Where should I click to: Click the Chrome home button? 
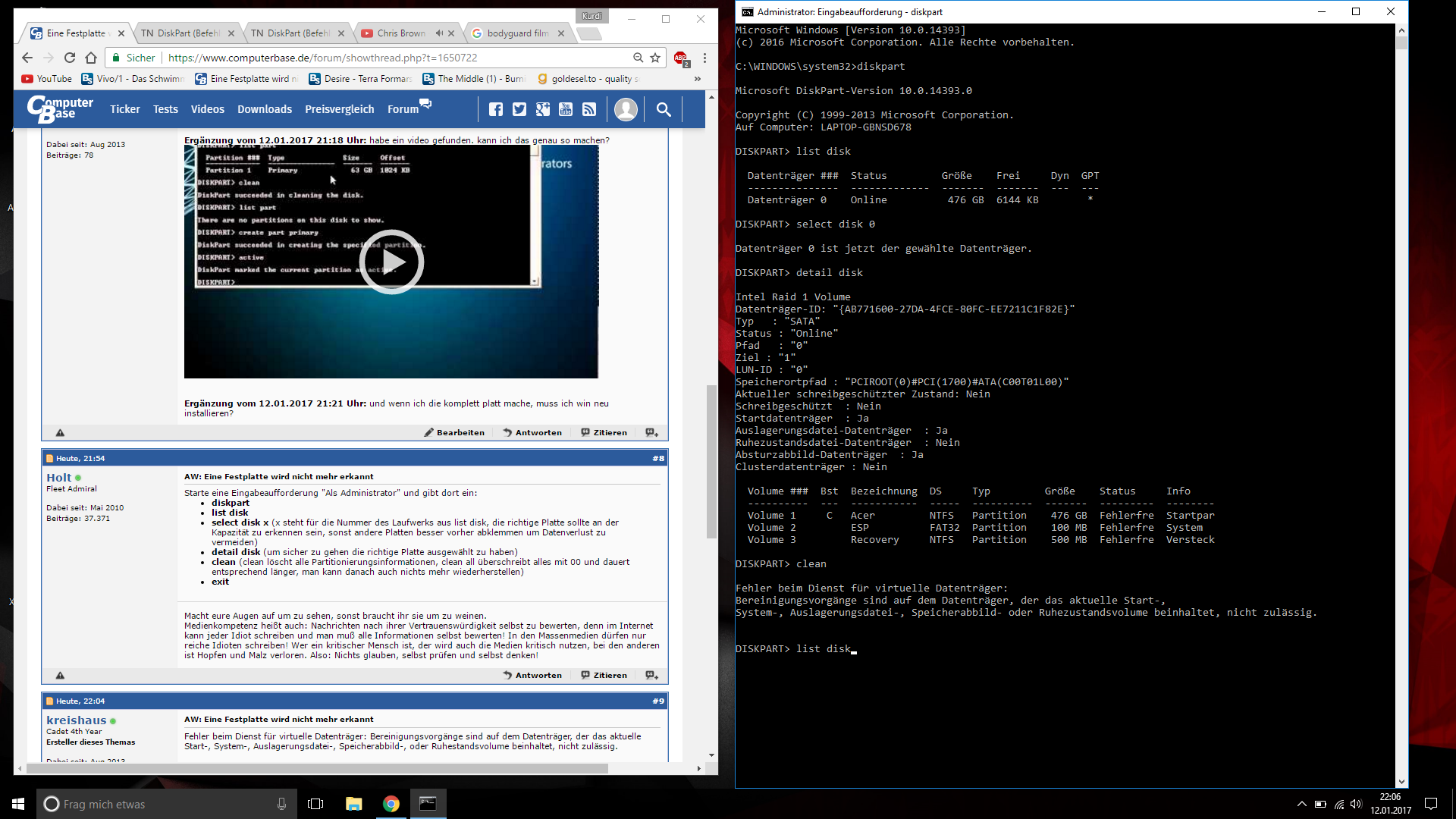91,58
